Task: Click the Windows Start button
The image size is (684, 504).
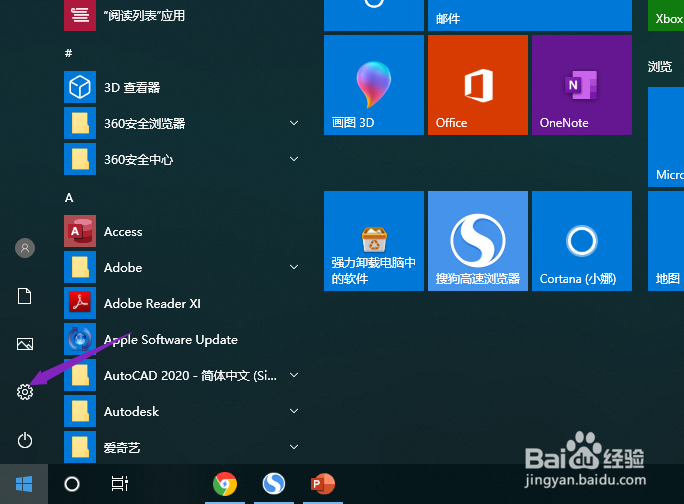Action: tap(24, 484)
